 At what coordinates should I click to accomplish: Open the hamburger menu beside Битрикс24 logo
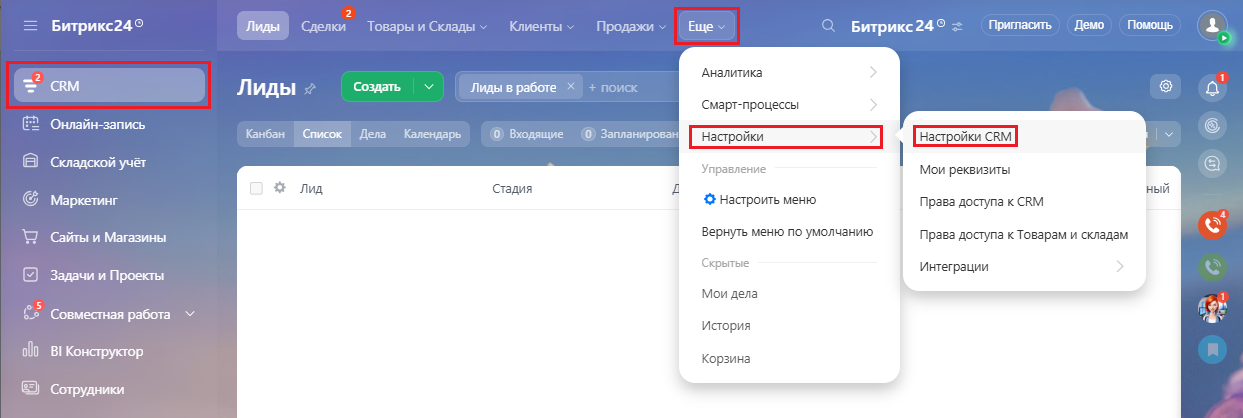[x=30, y=24]
